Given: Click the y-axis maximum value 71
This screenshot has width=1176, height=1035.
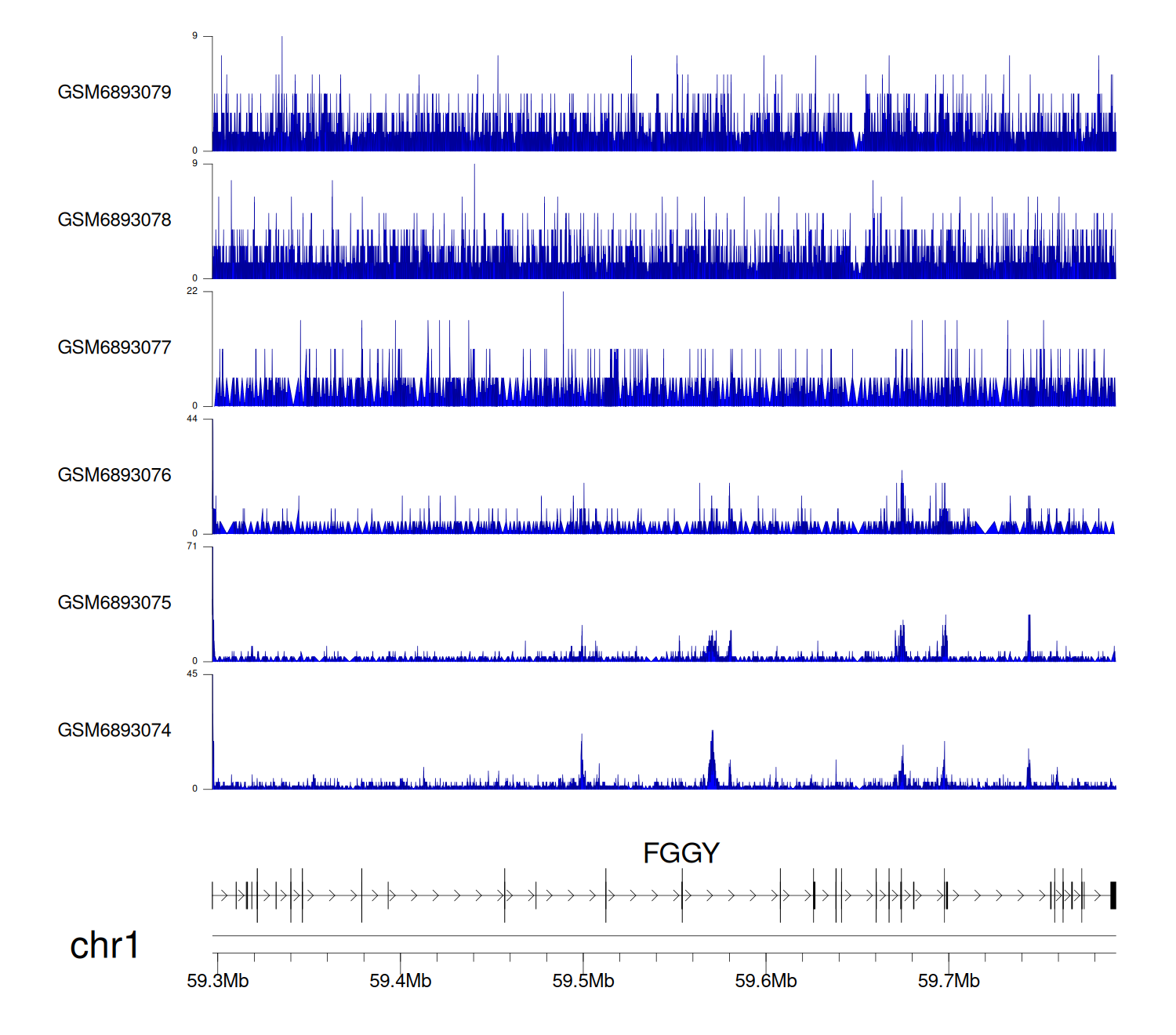Looking at the screenshot, I should coord(192,547).
